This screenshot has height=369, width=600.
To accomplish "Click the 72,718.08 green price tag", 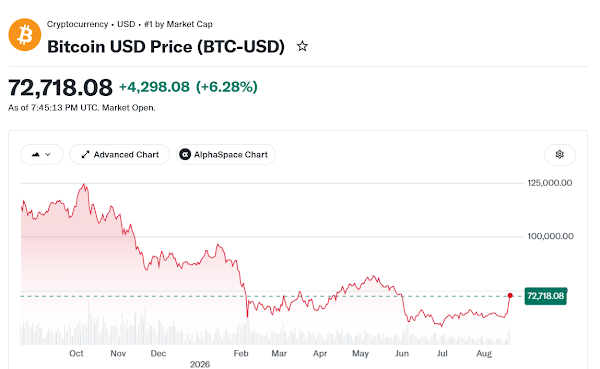I will 546,296.
